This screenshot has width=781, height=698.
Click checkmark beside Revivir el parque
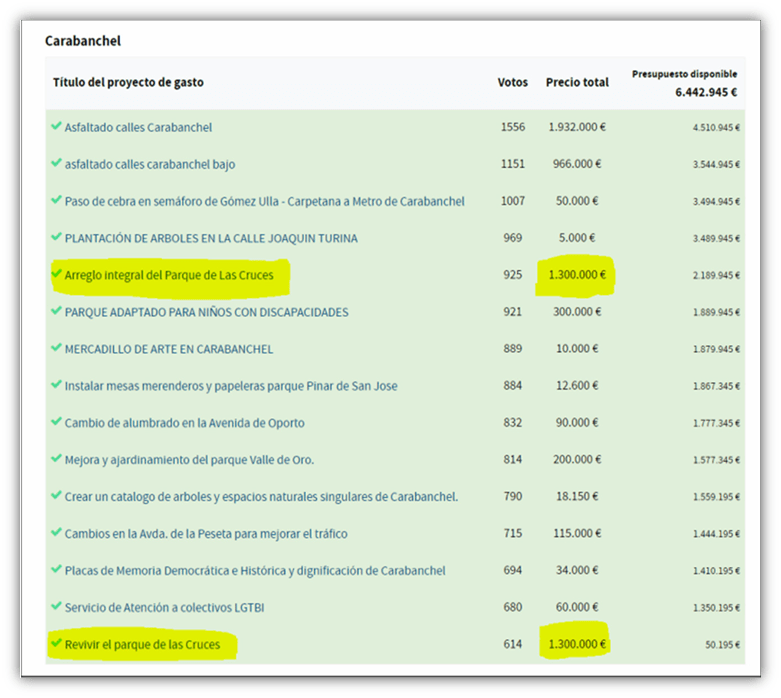point(57,644)
